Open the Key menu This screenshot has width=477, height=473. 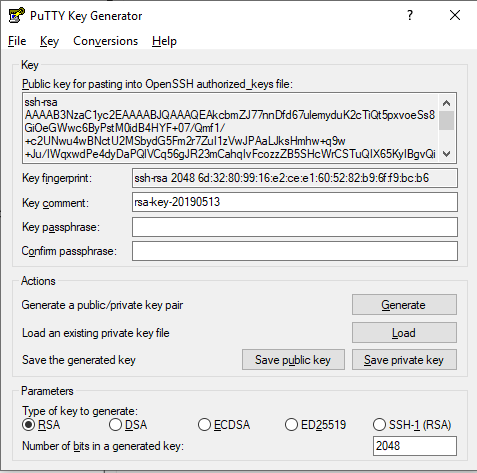(49, 41)
